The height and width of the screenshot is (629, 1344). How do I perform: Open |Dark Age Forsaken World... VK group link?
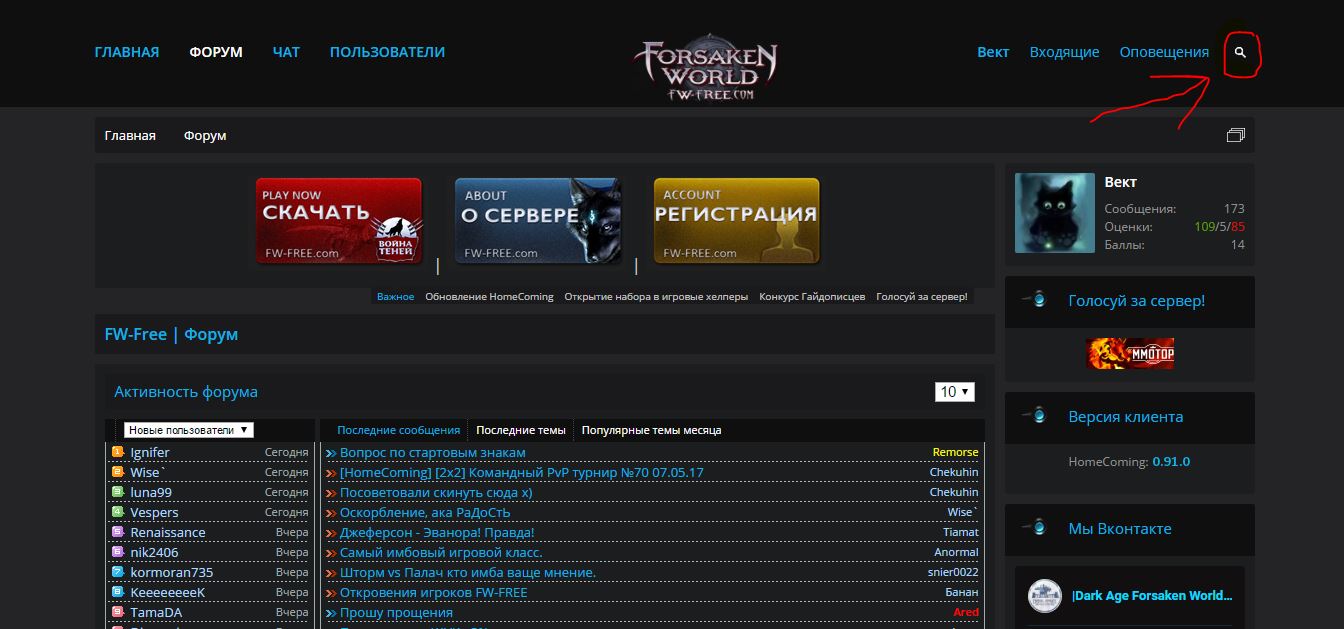click(x=1152, y=595)
